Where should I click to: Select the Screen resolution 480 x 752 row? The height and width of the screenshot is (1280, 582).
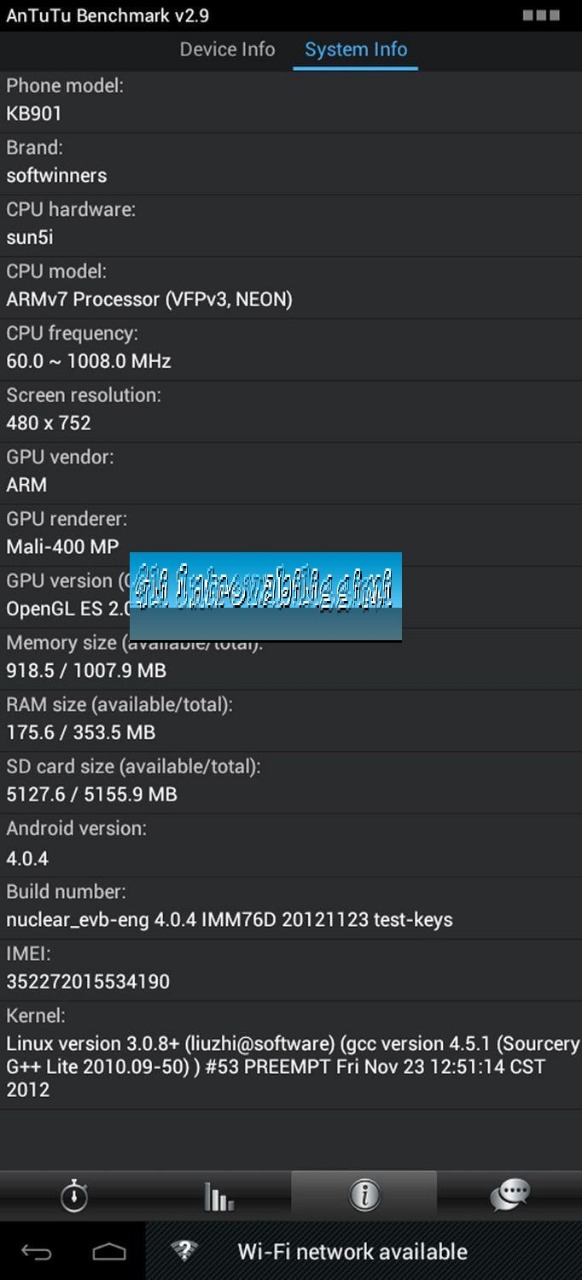point(291,410)
